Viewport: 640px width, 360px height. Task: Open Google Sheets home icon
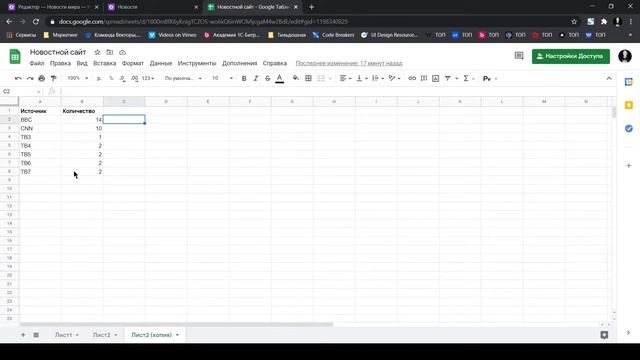click(15, 56)
